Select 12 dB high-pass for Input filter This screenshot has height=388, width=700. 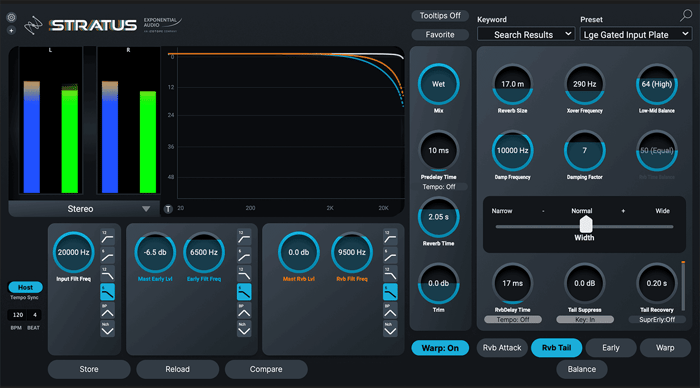click(x=107, y=237)
